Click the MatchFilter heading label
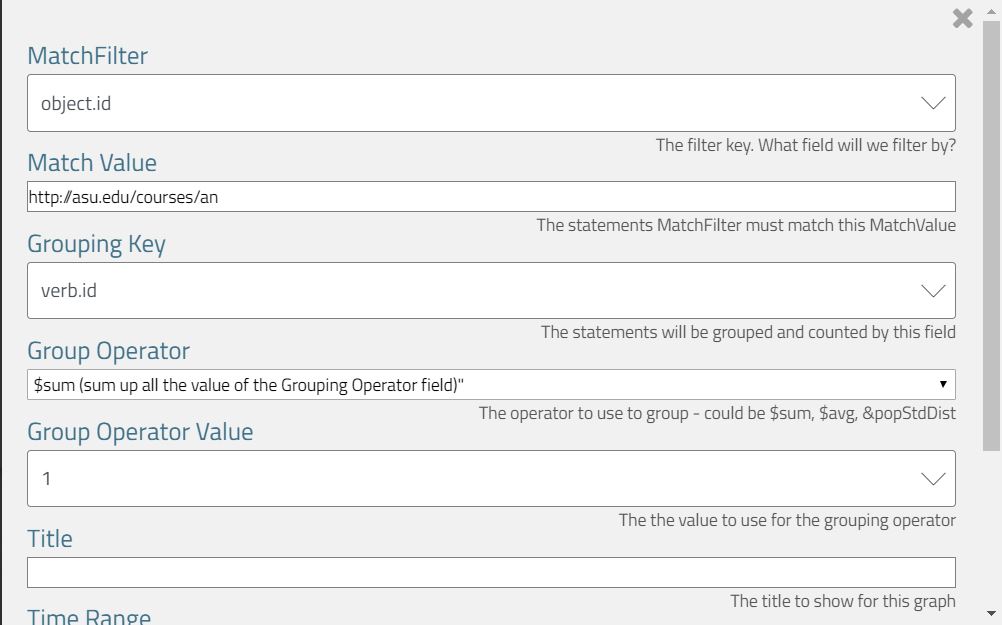 (x=88, y=56)
